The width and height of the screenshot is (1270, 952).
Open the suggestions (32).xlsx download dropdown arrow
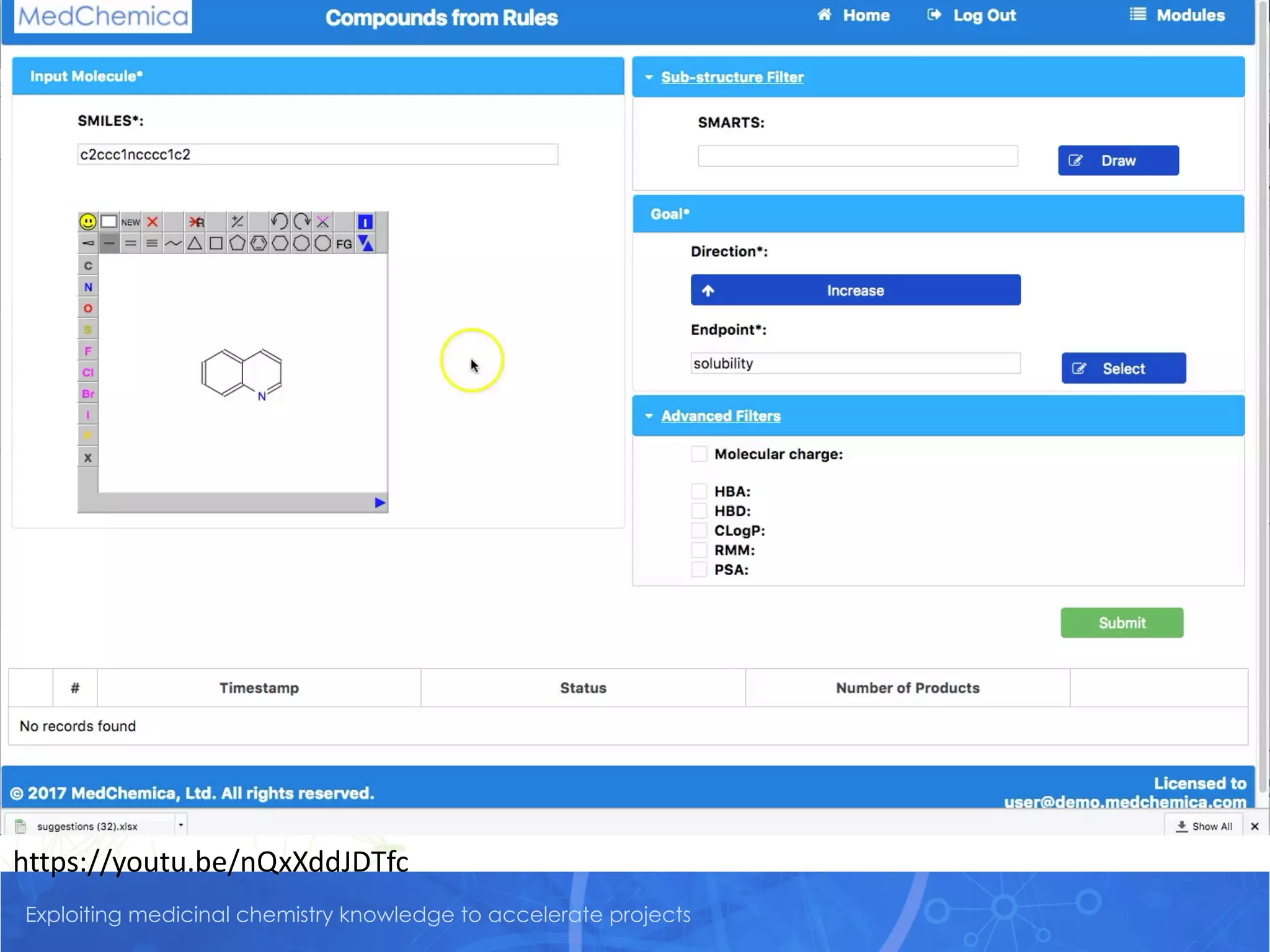(x=180, y=826)
